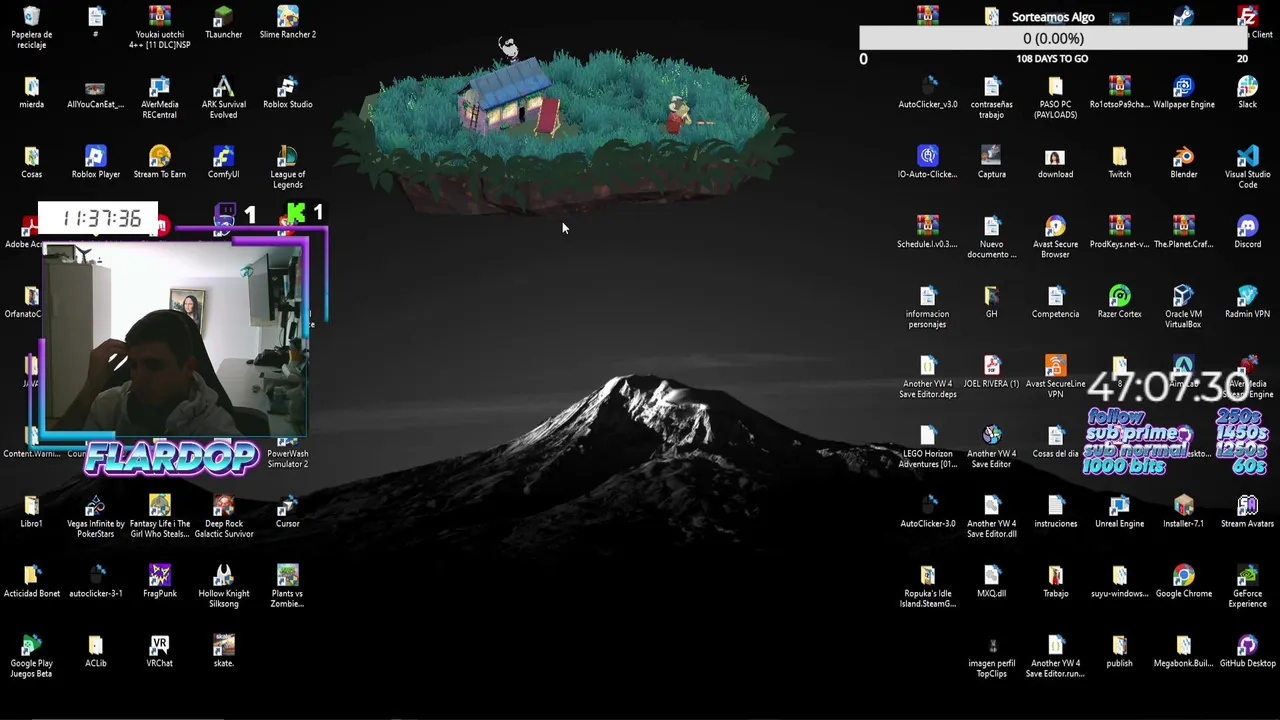This screenshot has height=720, width=1280.
Task: Open Radmin VPN shortcut
Action: pyautogui.click(x=1247, y=297)
